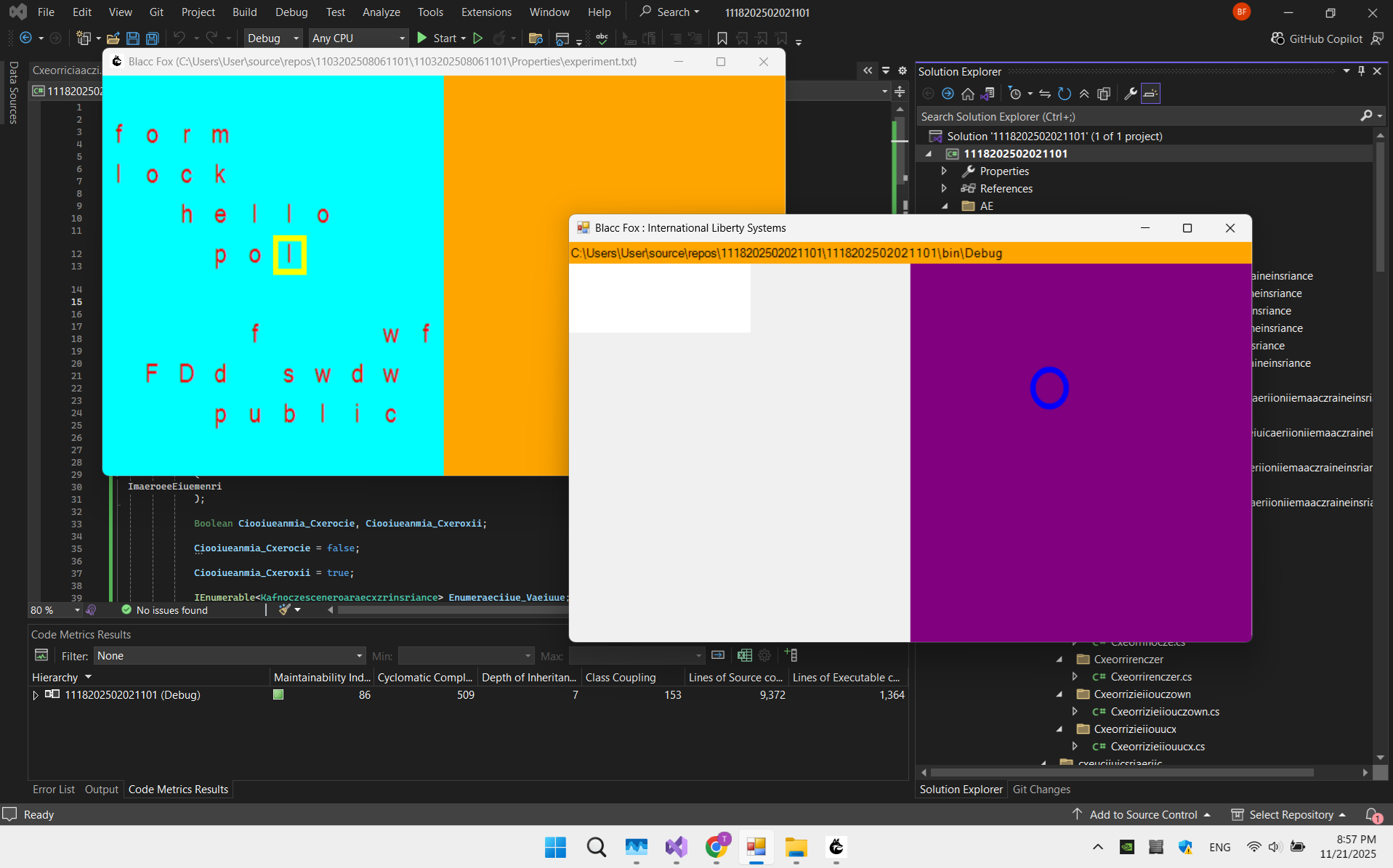
Task: Toggle Preview Selected Items icon in Solution Explorer
Action: [1150, 93]
